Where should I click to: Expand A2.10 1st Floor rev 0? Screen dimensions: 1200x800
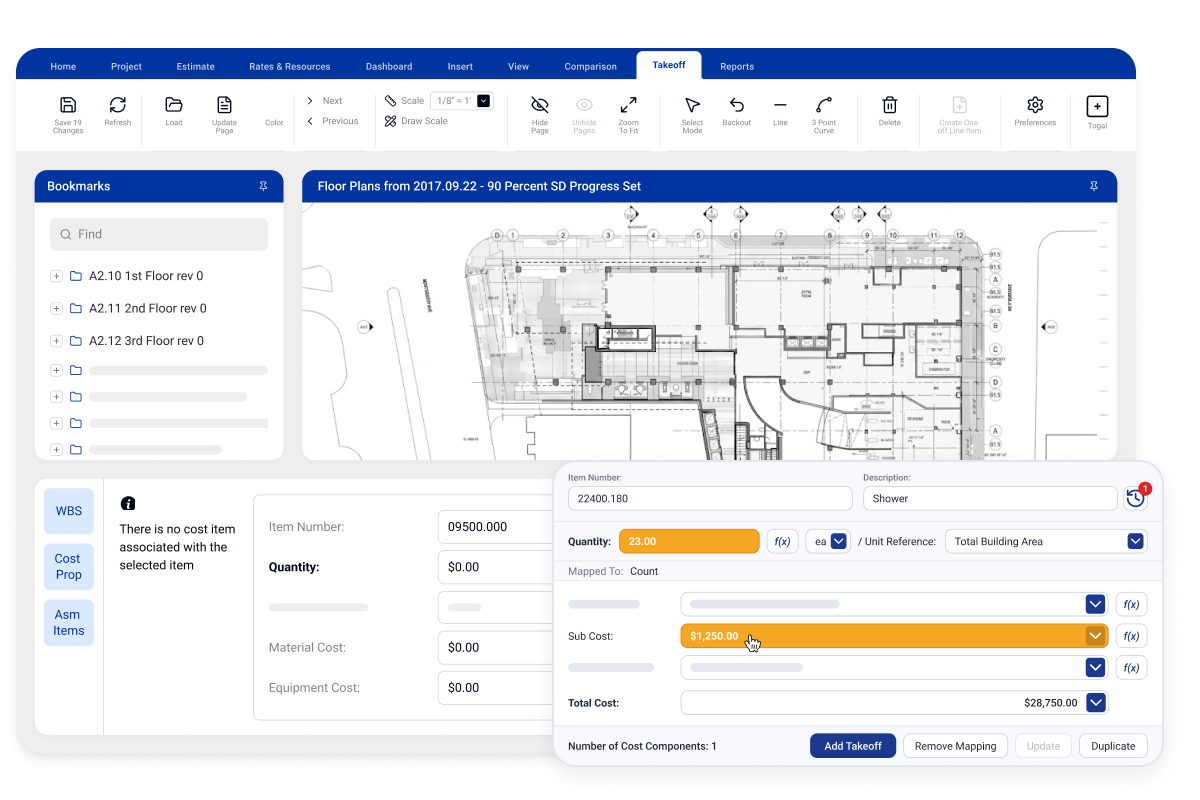click(x=56, y=276)
